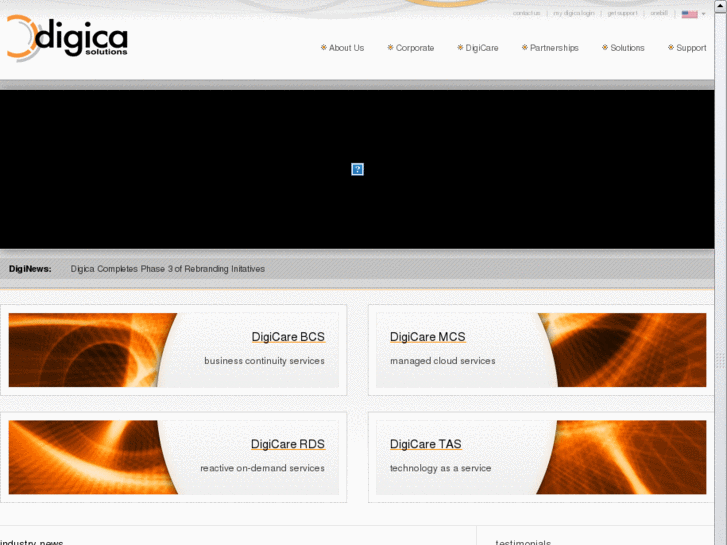Read the Rebranding Initiatives news headline
Viewport: 727px width, 545px height.
(x=167, y=269)
